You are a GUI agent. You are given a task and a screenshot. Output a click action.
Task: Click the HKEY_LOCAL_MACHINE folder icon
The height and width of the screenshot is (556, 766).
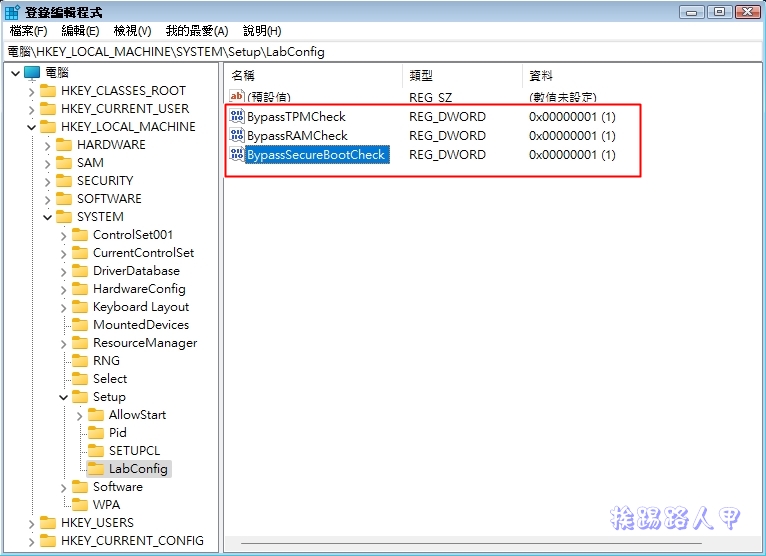(x=48, y=127)
